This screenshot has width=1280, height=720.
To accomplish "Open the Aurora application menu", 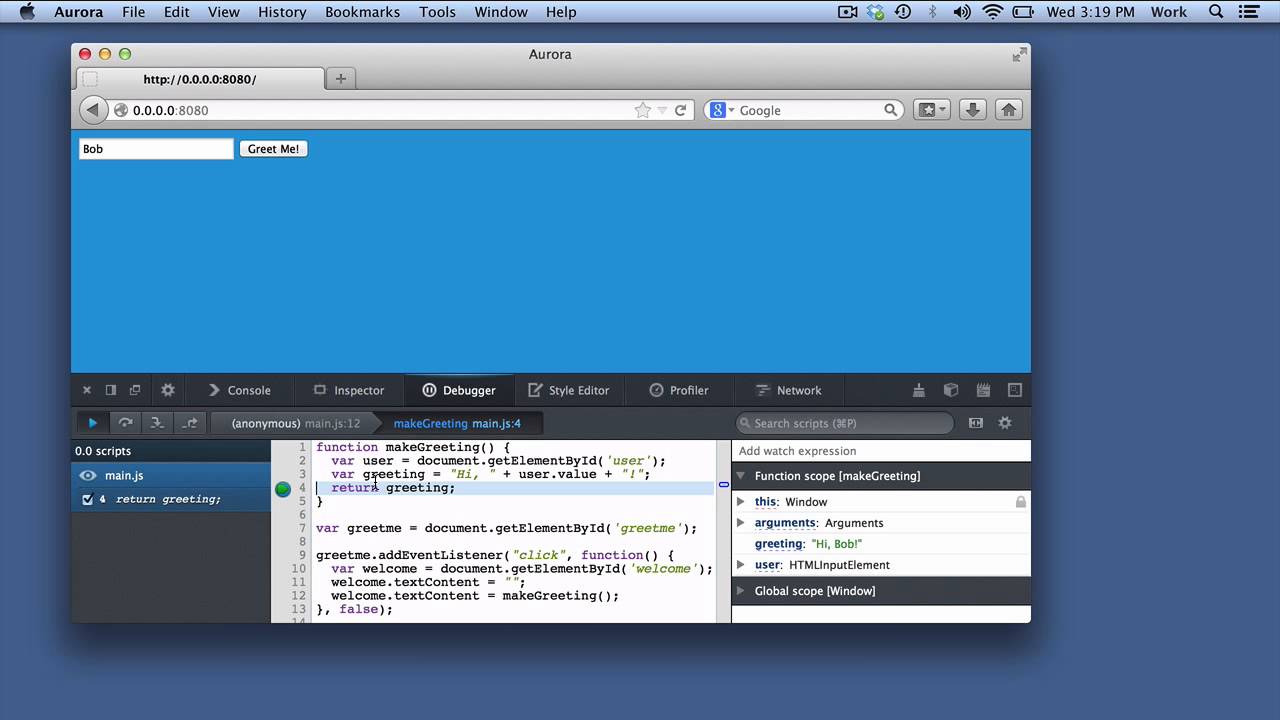I will (x=79, y=12).
